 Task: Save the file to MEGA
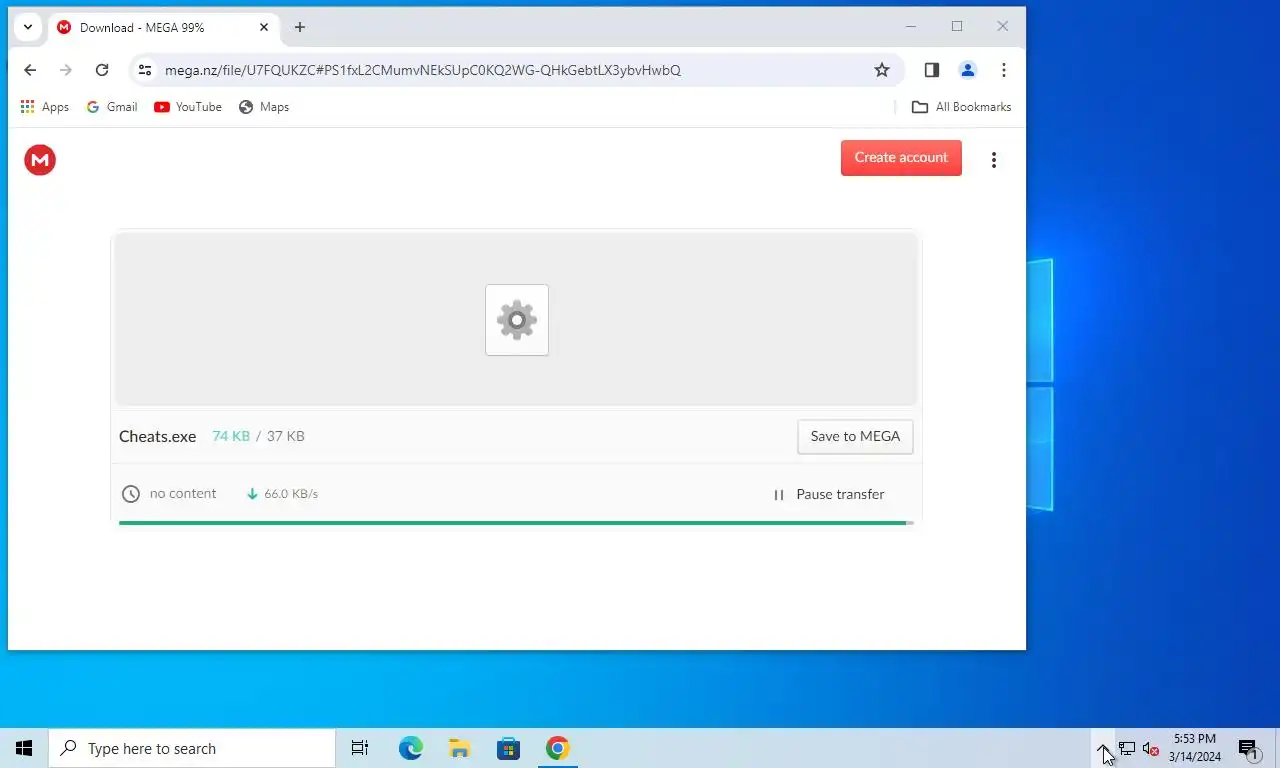(x=855, y=436)
